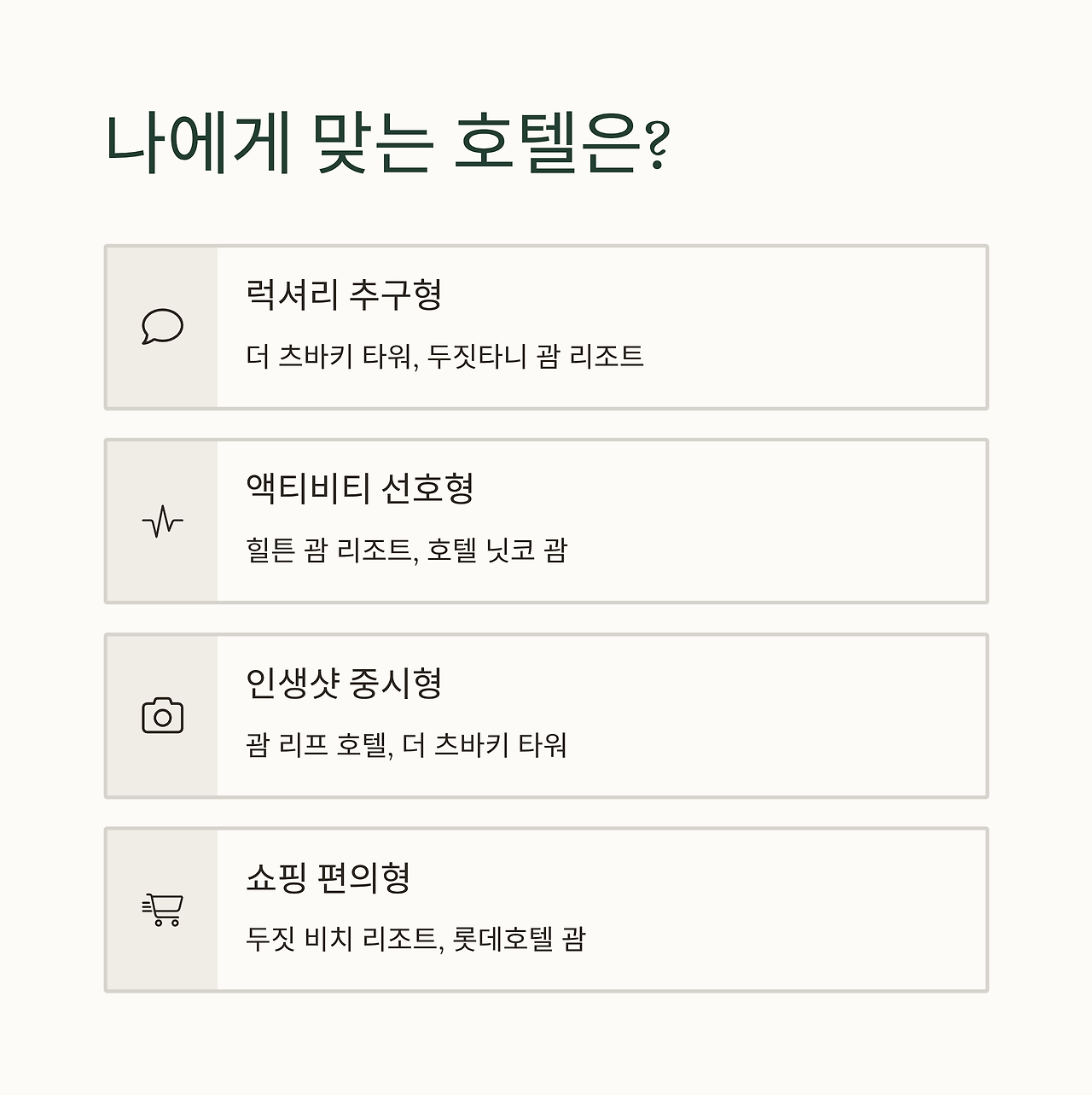Screen dimensions: 1092x1095
Task: Click 더 츠바키 타워 in the camera card
Action: click(x=485, y=745)
